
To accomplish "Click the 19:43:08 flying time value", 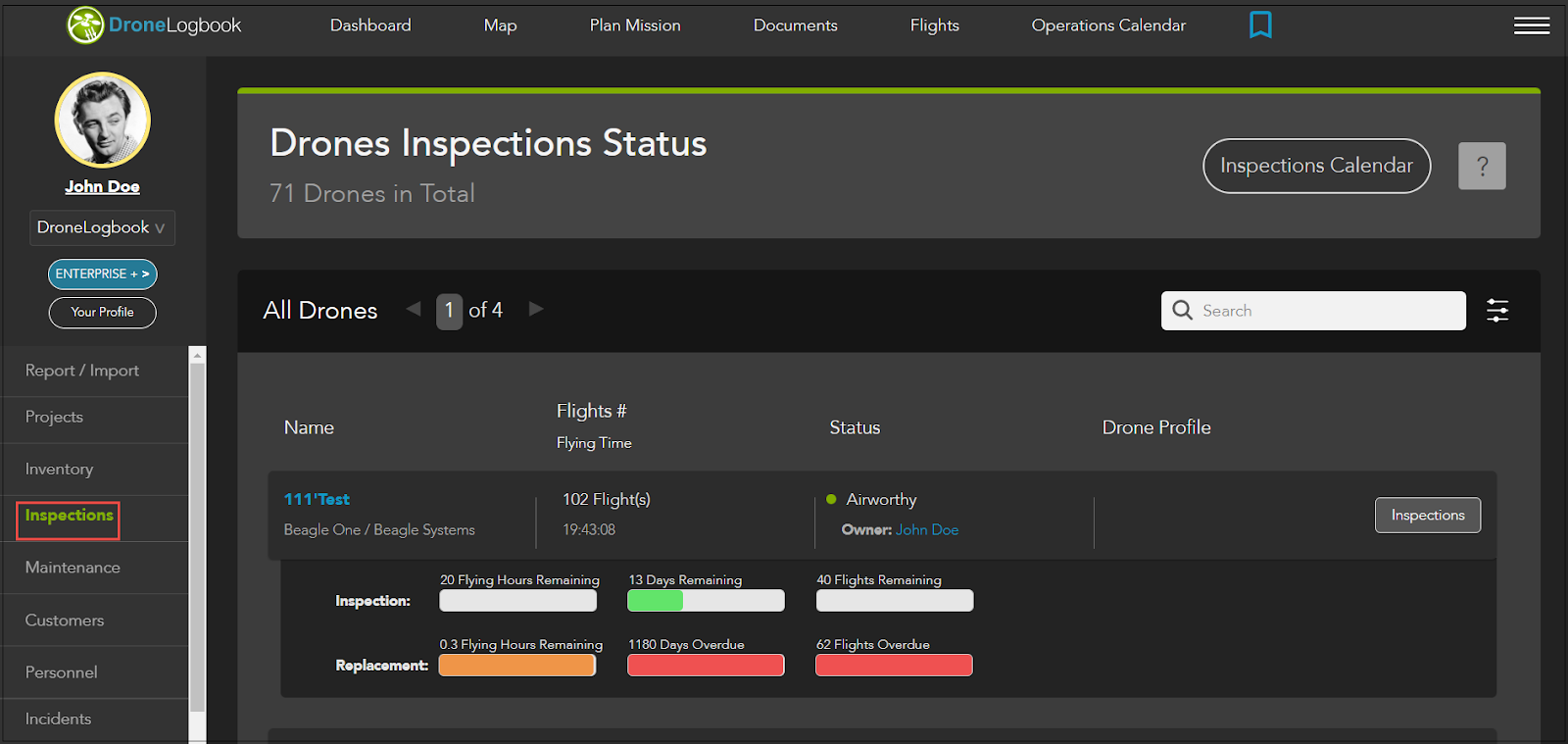I will [589, 529].
